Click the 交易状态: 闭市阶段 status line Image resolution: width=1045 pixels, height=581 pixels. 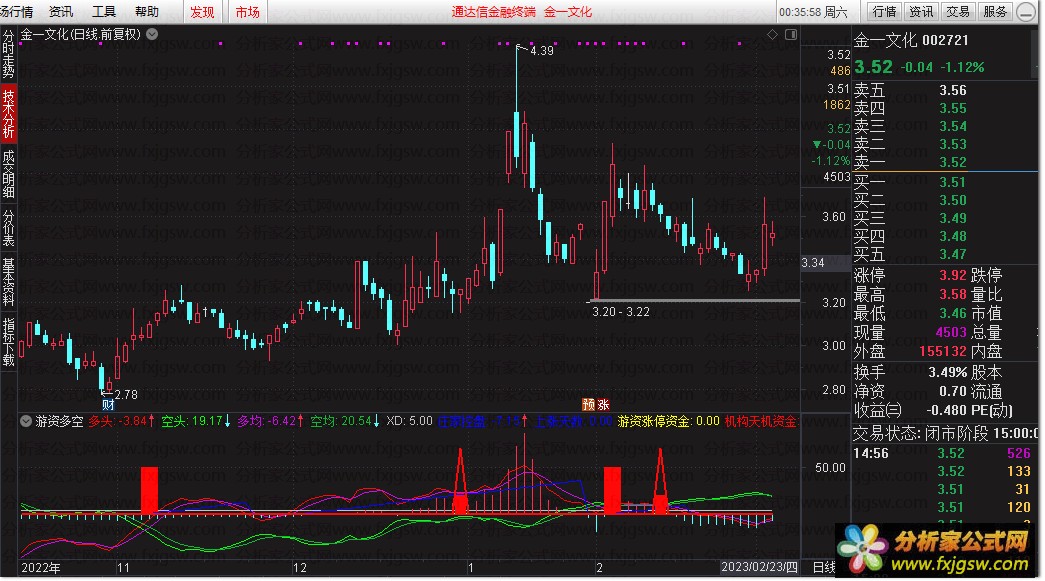click(946, 434)
